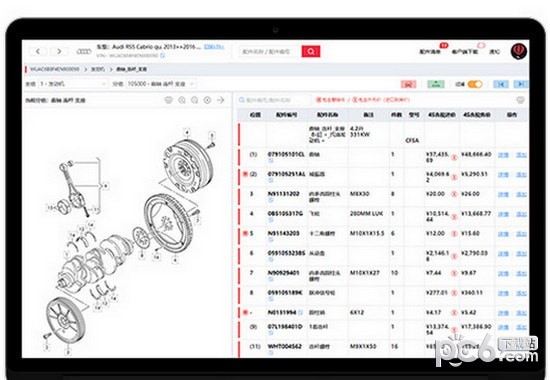The height and width of the screenshot is (380, 550).
Task: Click red marker icon on row (2)
Action: tap(245, 174)
